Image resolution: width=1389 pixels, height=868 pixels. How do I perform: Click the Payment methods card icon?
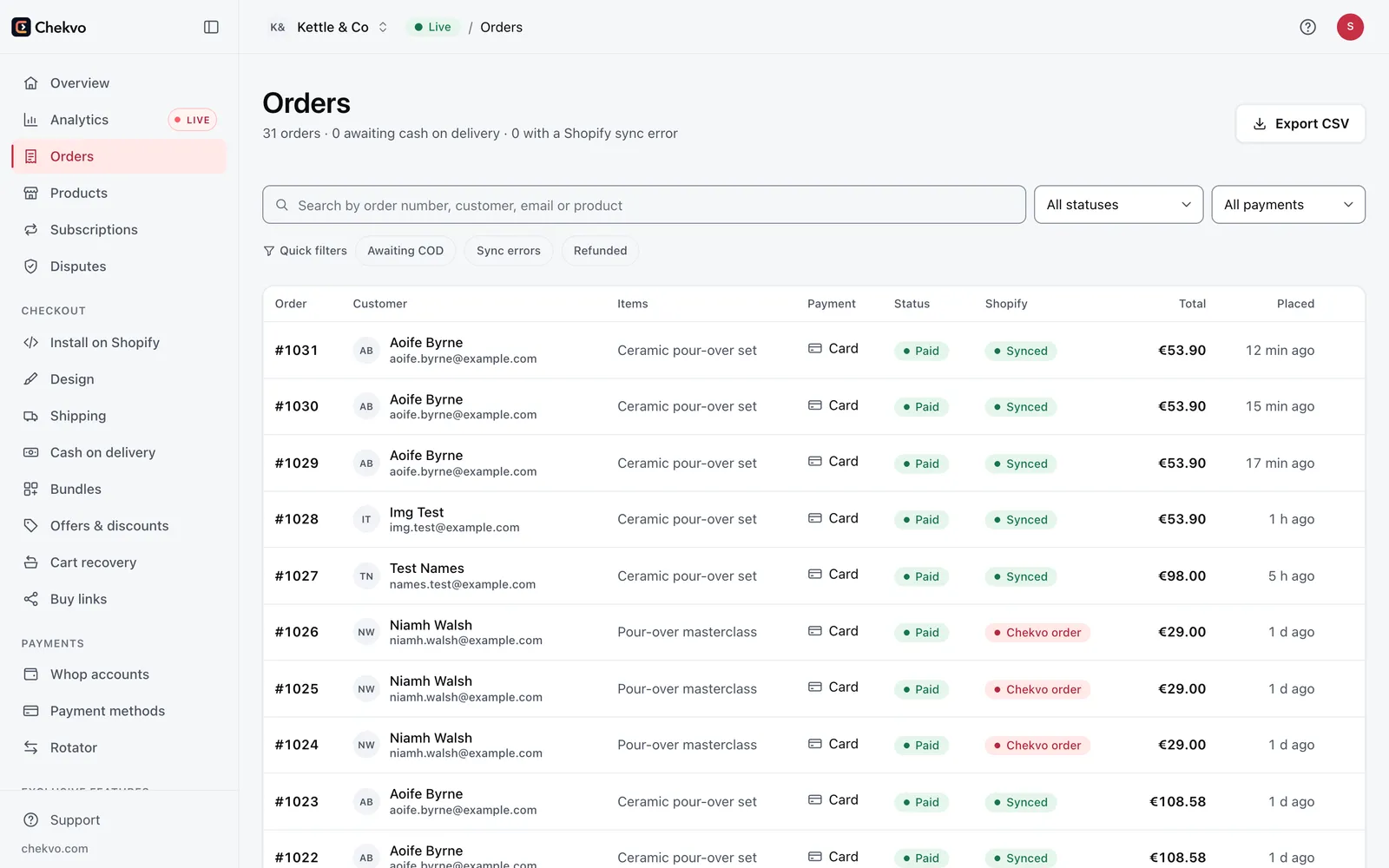(31, 711)
